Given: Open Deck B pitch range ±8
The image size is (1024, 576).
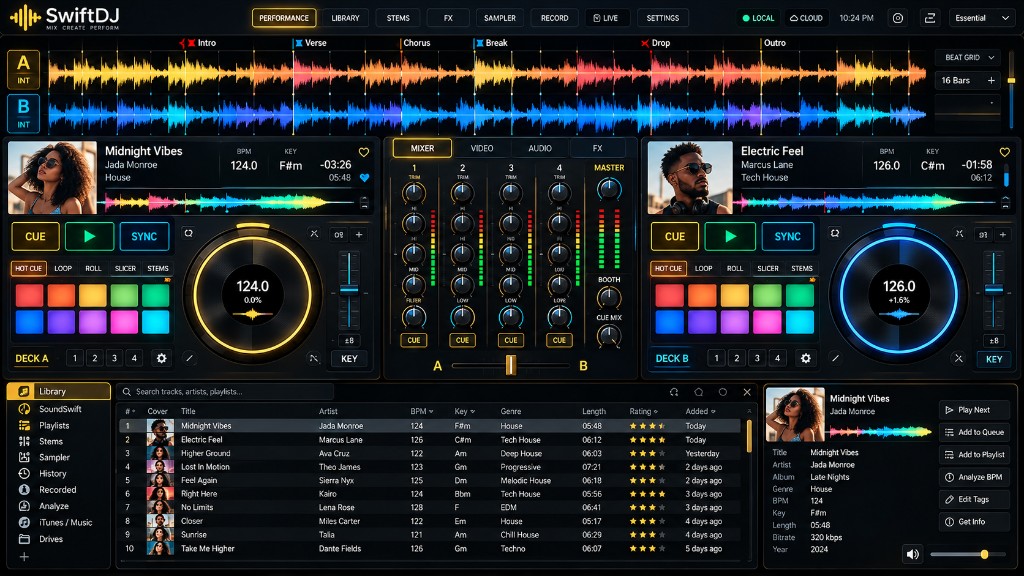Looking at the screenshot, I should 994,340.
